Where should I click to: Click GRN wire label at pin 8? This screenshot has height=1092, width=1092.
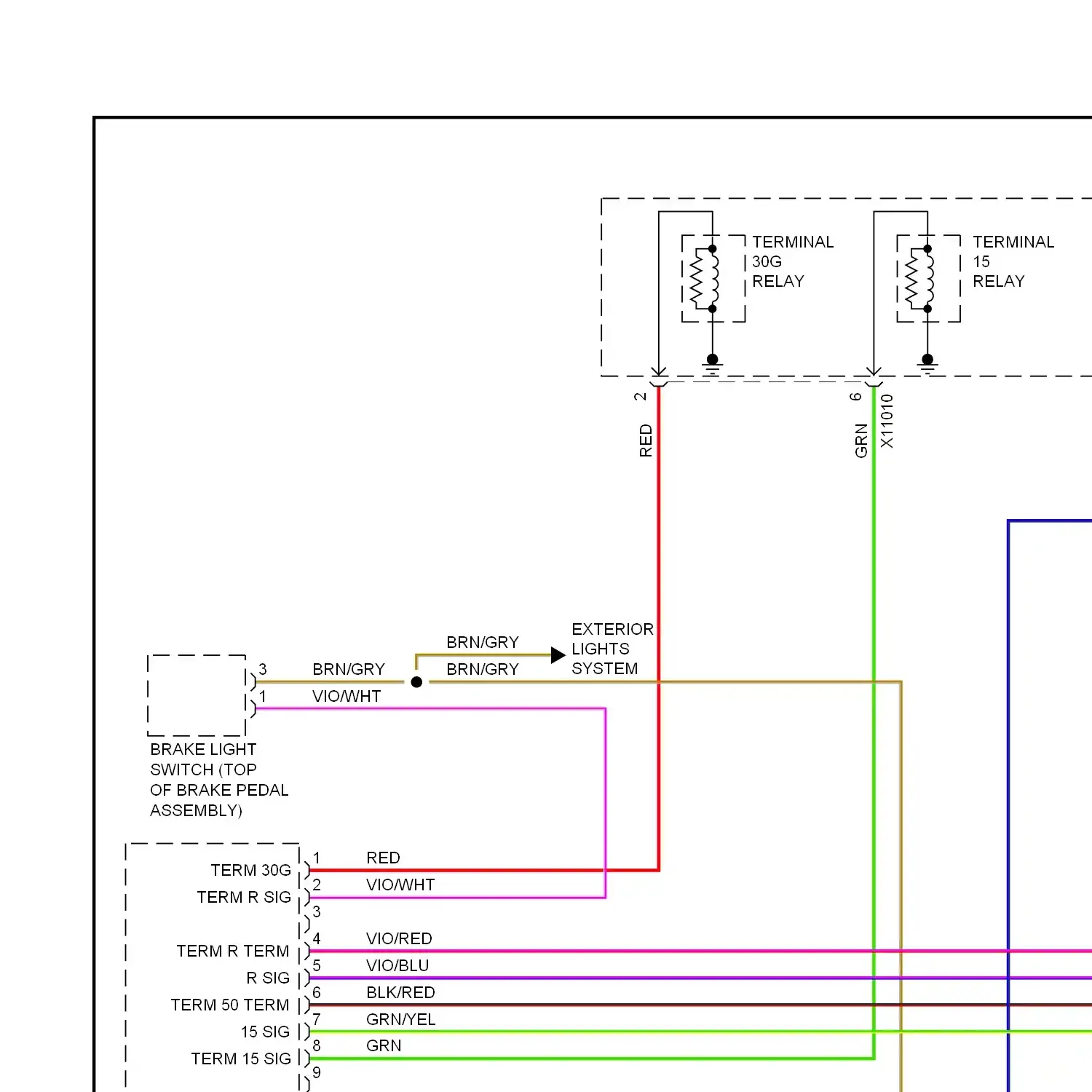(384, 1045)
